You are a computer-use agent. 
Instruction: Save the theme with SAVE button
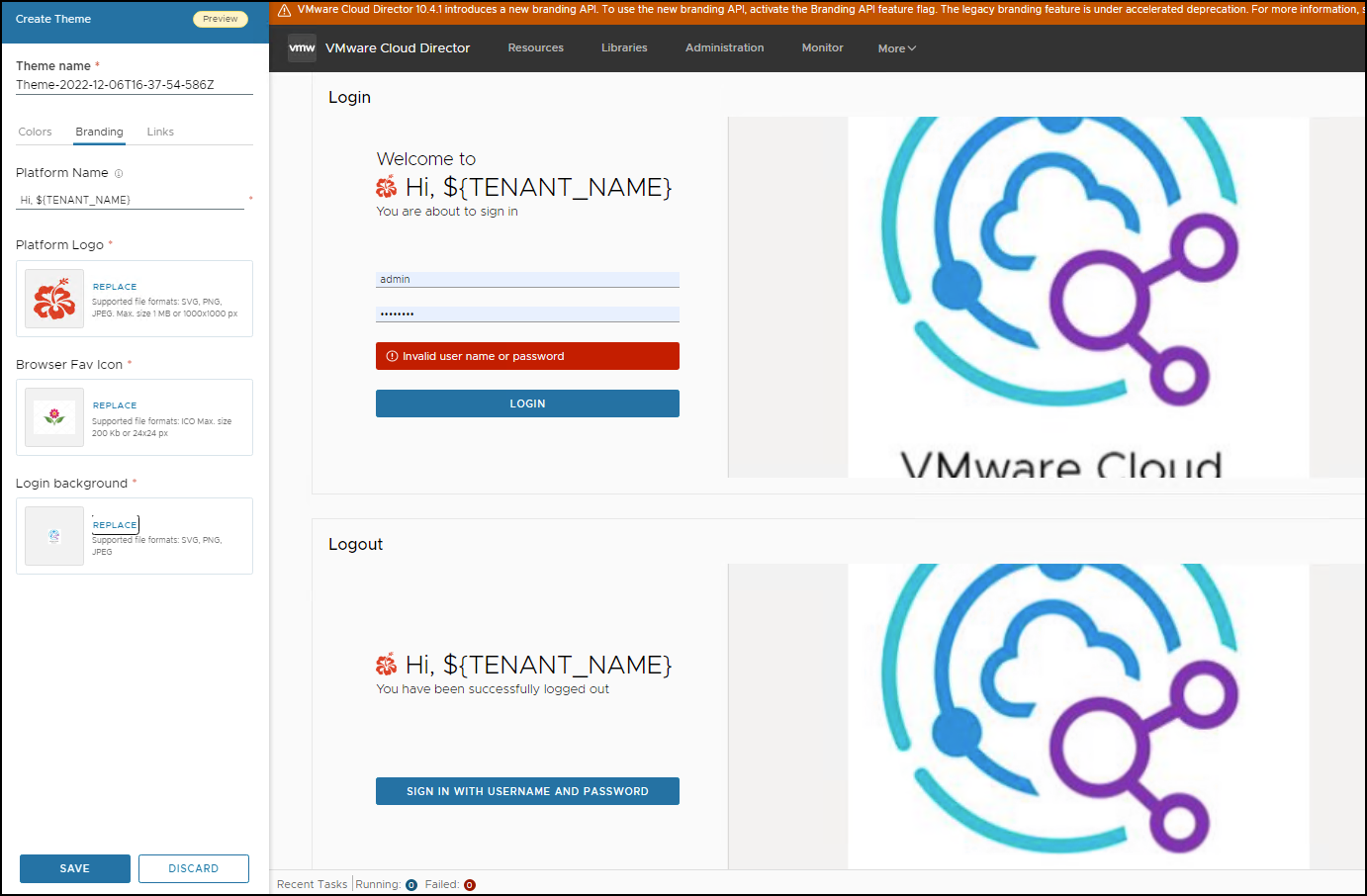(75, 868)
